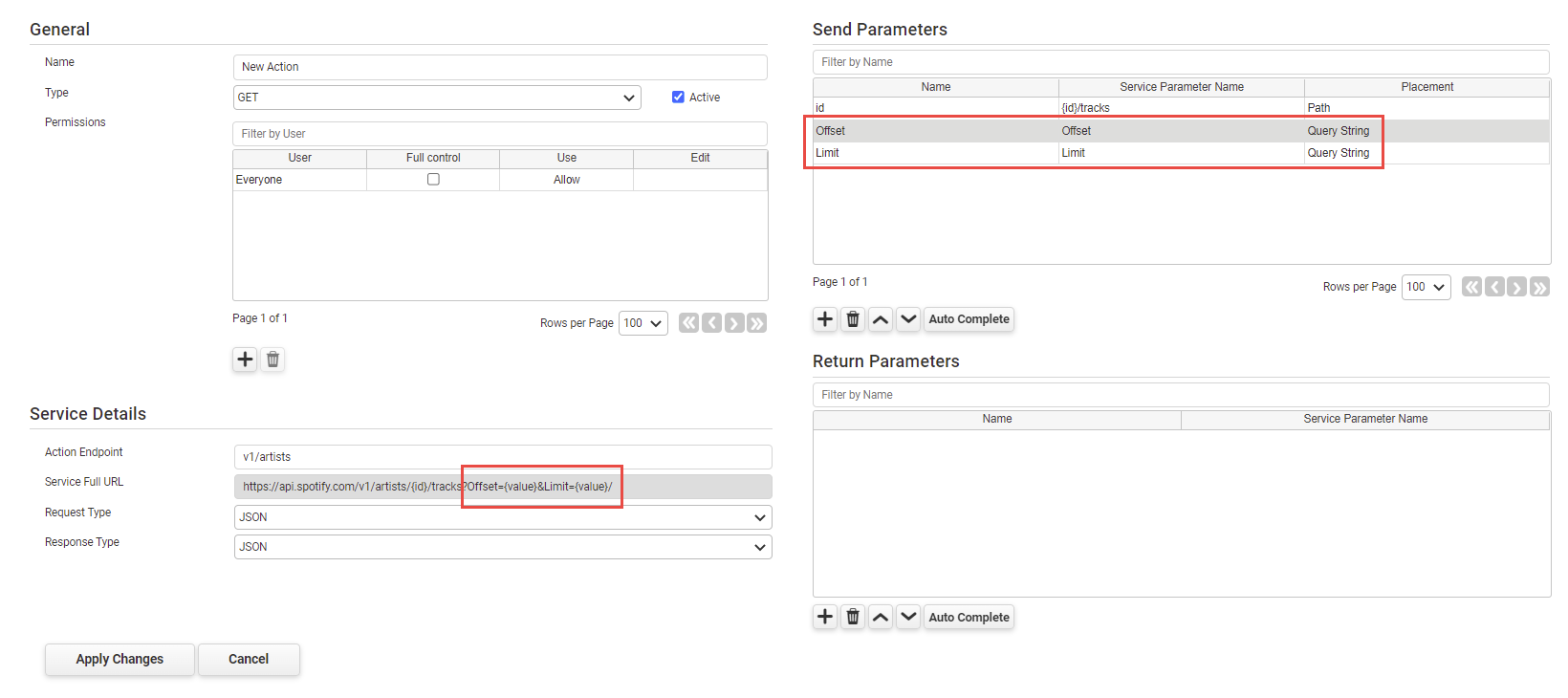1568x698 pixels.
Task: Click the Filter by User field
Action: pyautogui.click(x=500, y=134)
